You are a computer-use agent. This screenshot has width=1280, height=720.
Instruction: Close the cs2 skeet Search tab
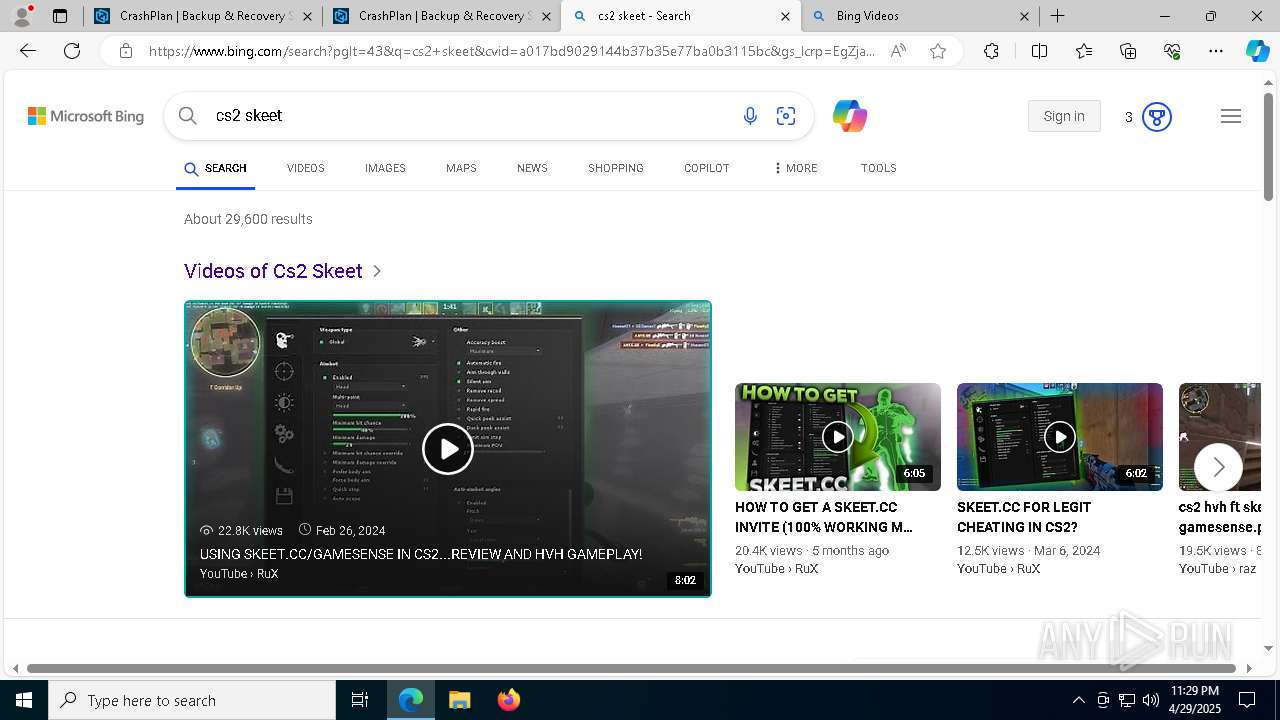point(785,16)
